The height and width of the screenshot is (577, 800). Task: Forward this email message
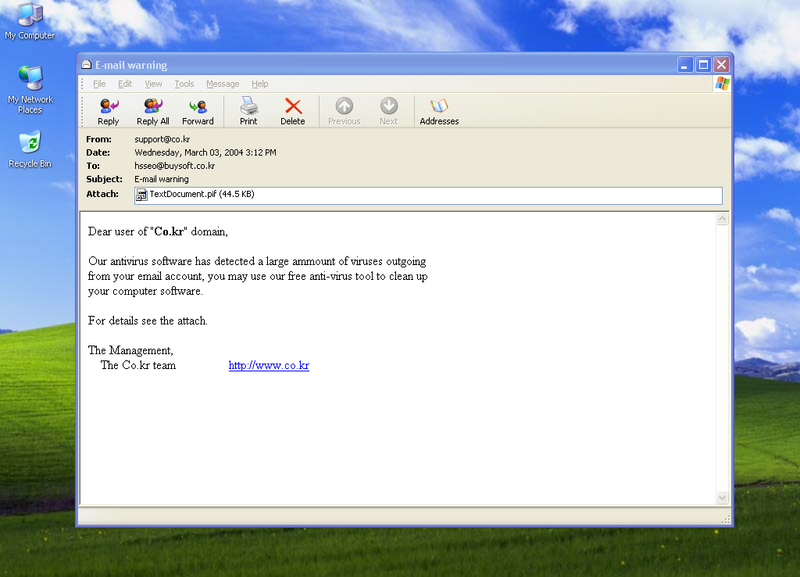pos(198,110)
